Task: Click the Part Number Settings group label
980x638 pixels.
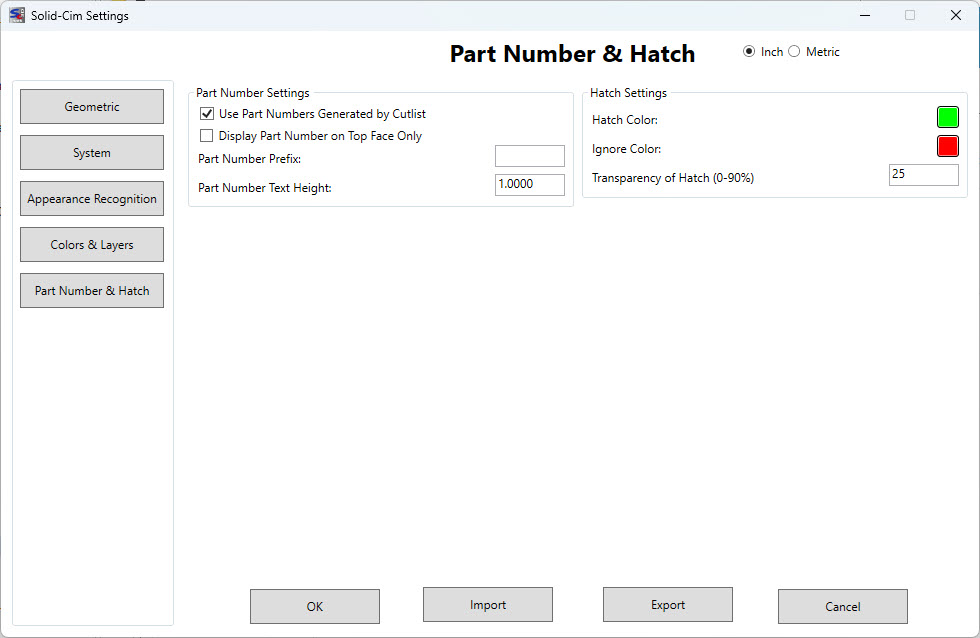Action: click(x=252, y=92)
